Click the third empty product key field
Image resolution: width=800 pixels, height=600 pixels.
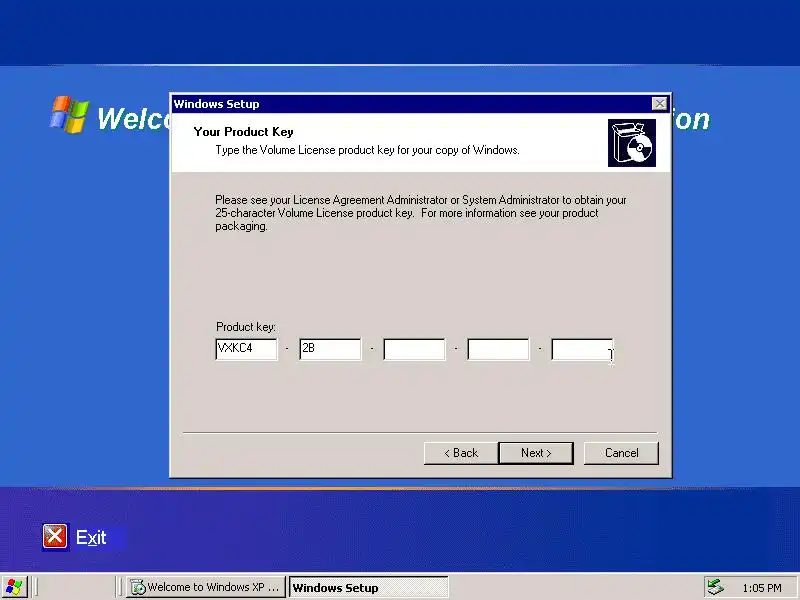(x=414, y=349)
